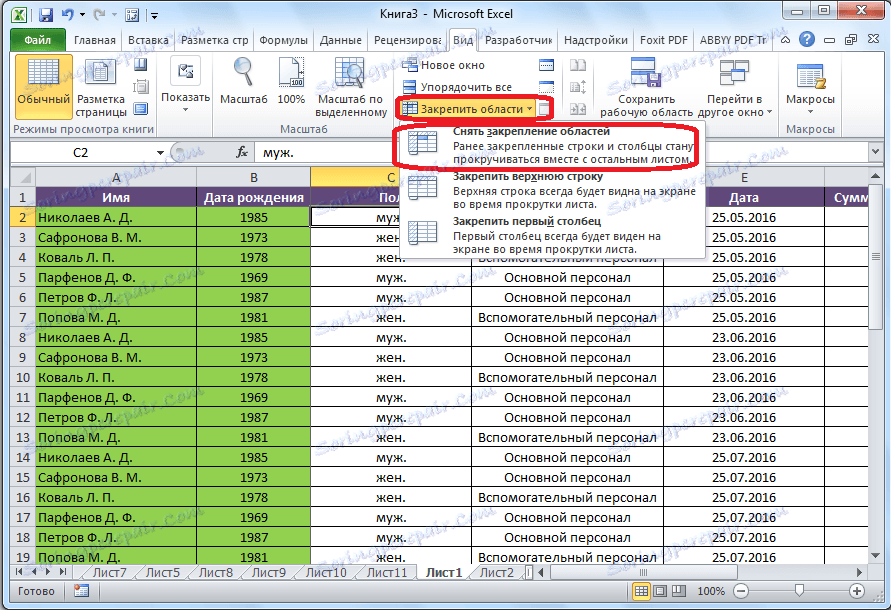Open the Закрепить области dropdown

[468, 107]
